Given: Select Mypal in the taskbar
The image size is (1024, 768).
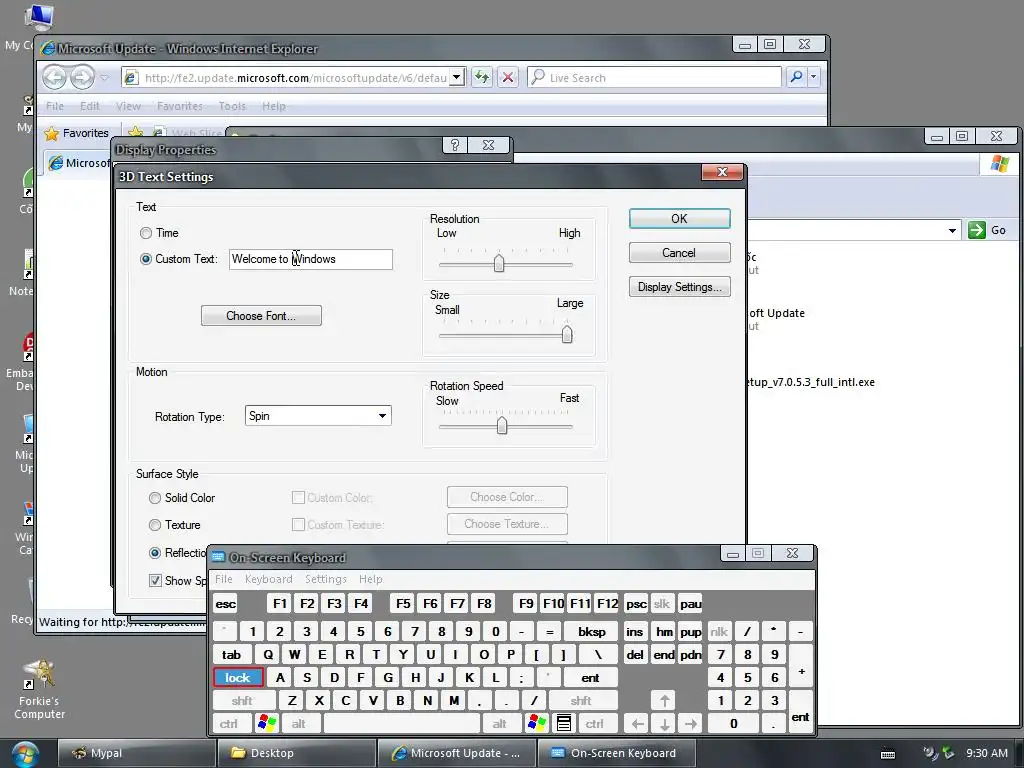Looking at the screenshot, I should (136, 753).
